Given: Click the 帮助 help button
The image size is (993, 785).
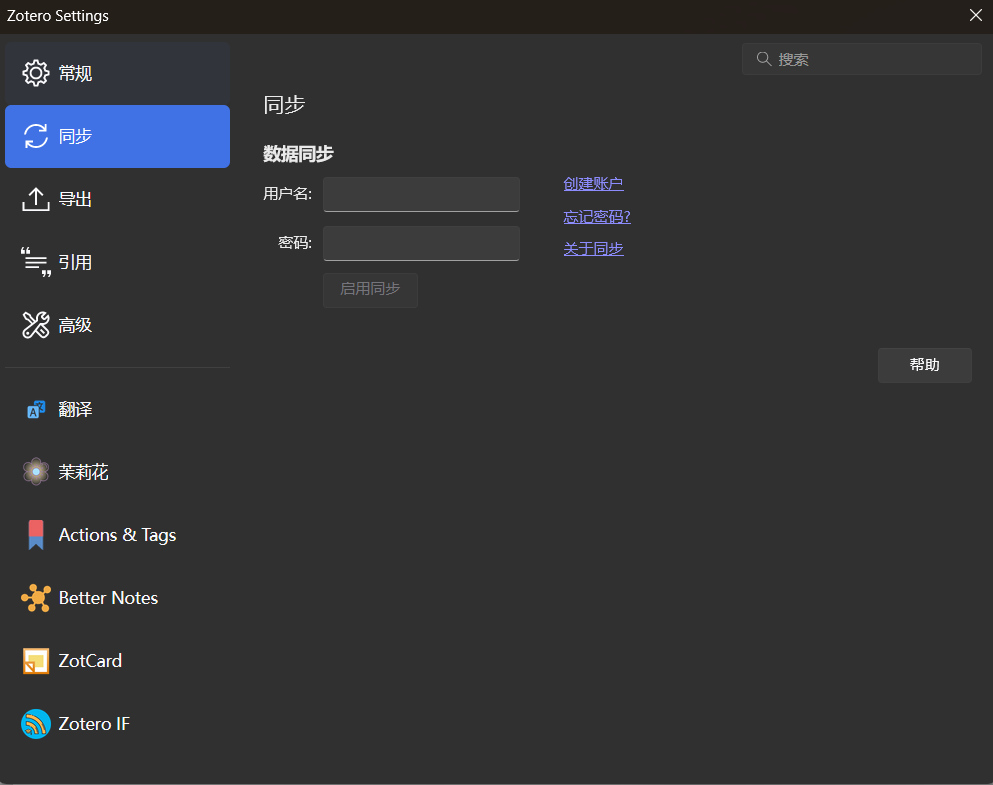Looking at the screenshot, I should point(924,365).
